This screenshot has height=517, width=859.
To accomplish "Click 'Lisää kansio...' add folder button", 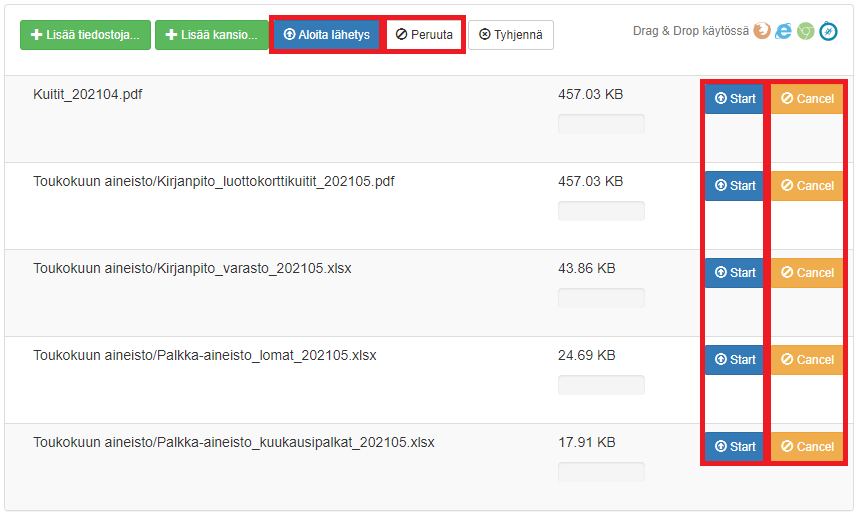I will click(211, 35).
